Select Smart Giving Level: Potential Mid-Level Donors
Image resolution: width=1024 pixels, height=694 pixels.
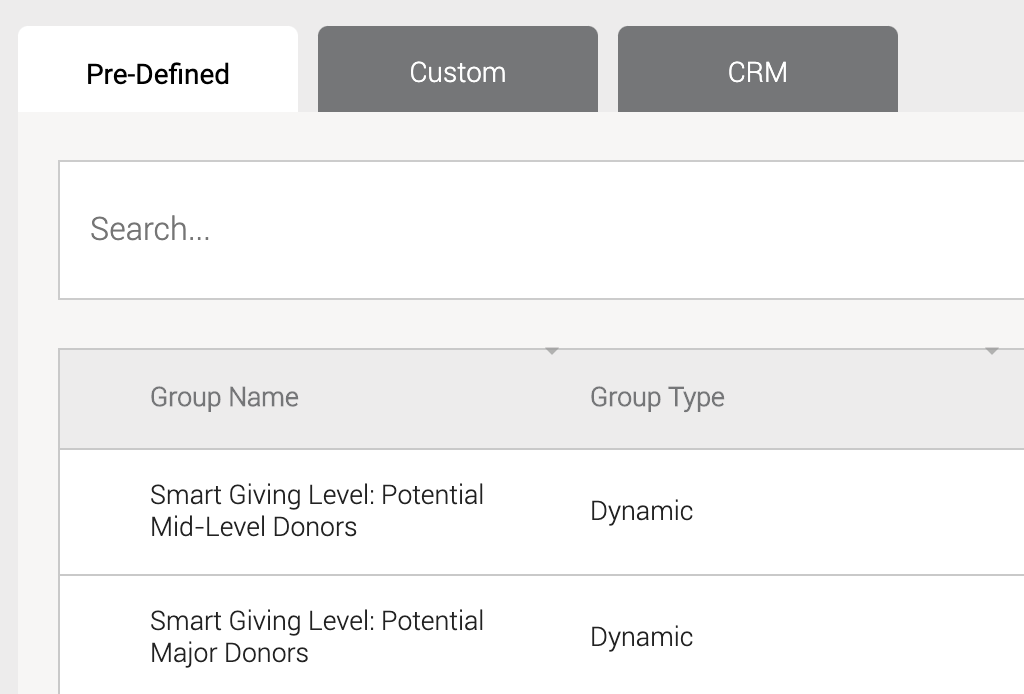pos(317,511)
